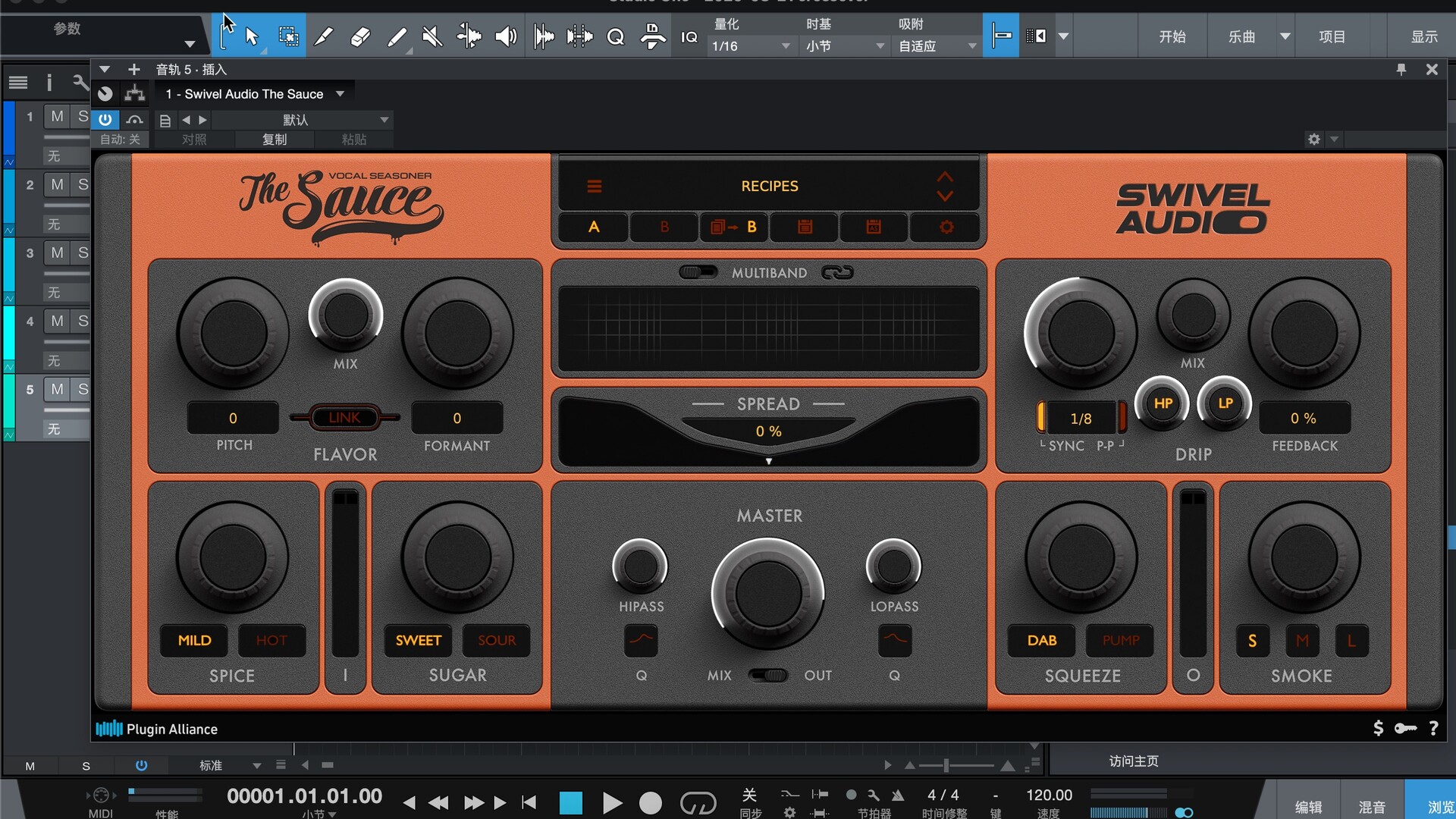Select recipe slot A
The height and width of the screenshot is (819, 1456).
pos(594,227)
